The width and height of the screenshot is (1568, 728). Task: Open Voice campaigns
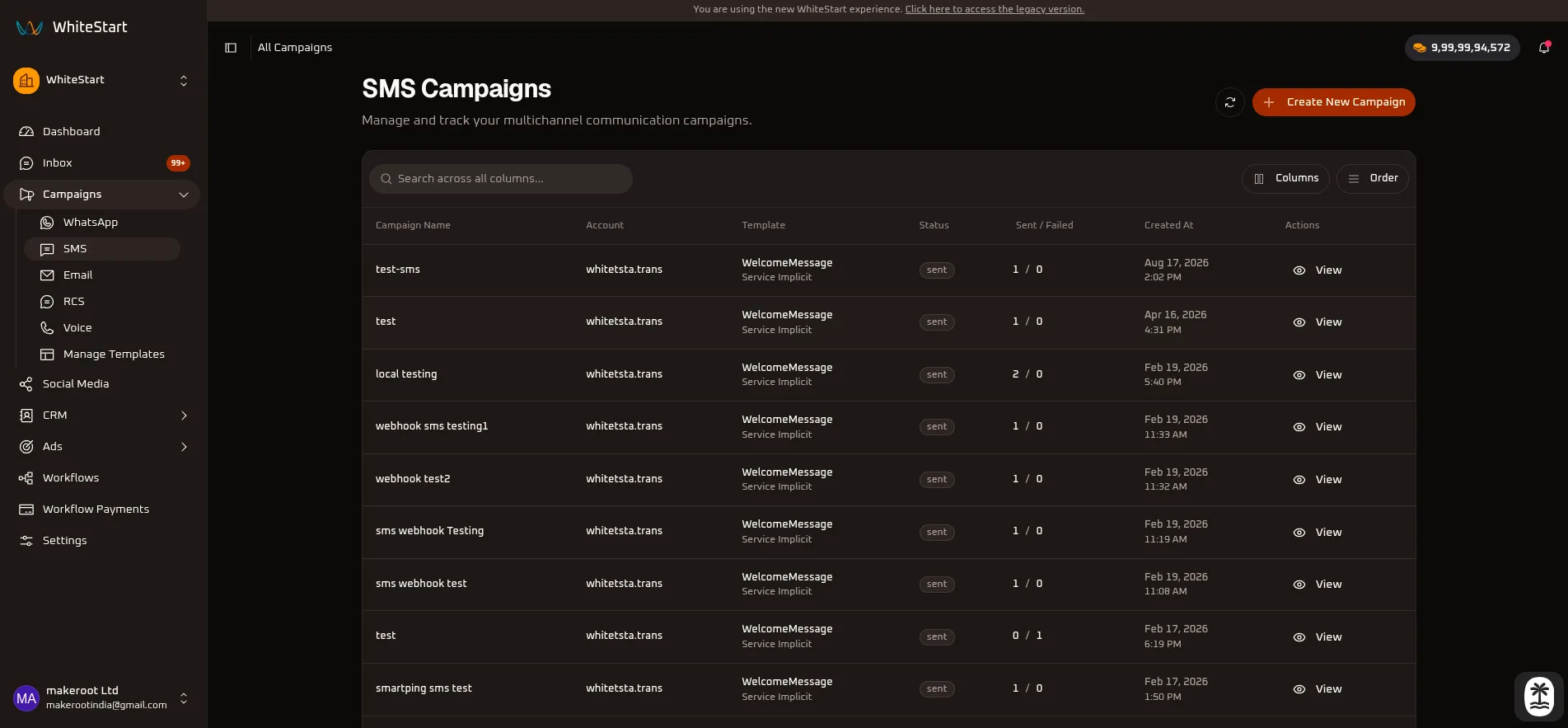102,328
